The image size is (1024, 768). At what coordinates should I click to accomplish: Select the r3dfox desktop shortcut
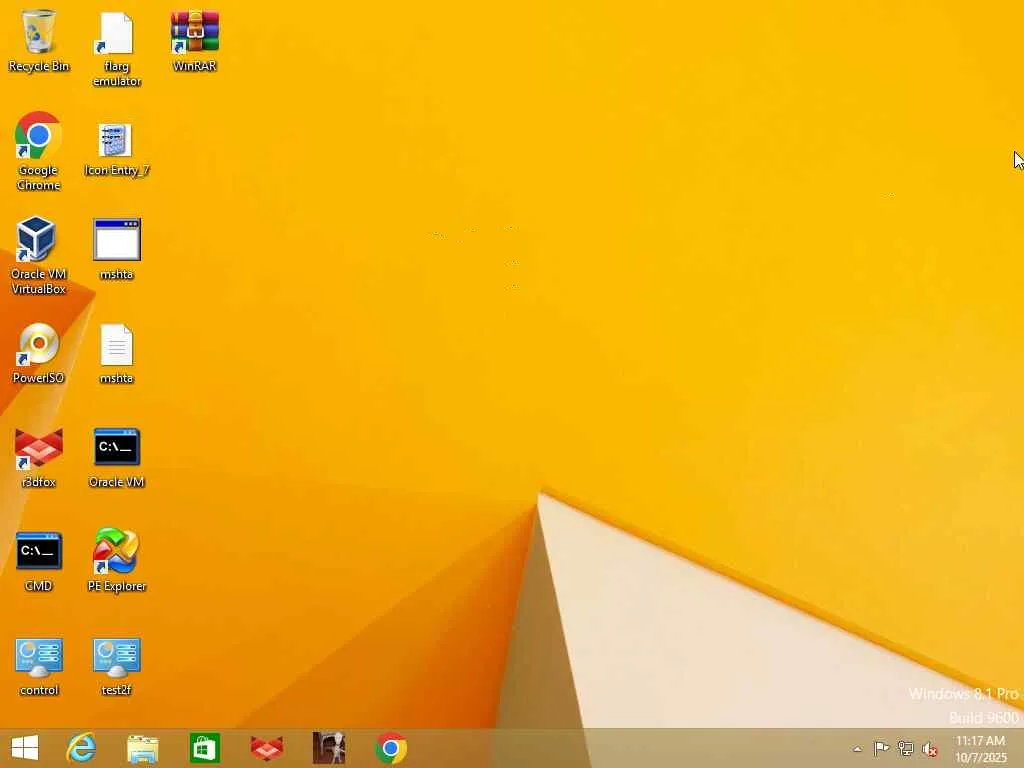coord(39,458)
